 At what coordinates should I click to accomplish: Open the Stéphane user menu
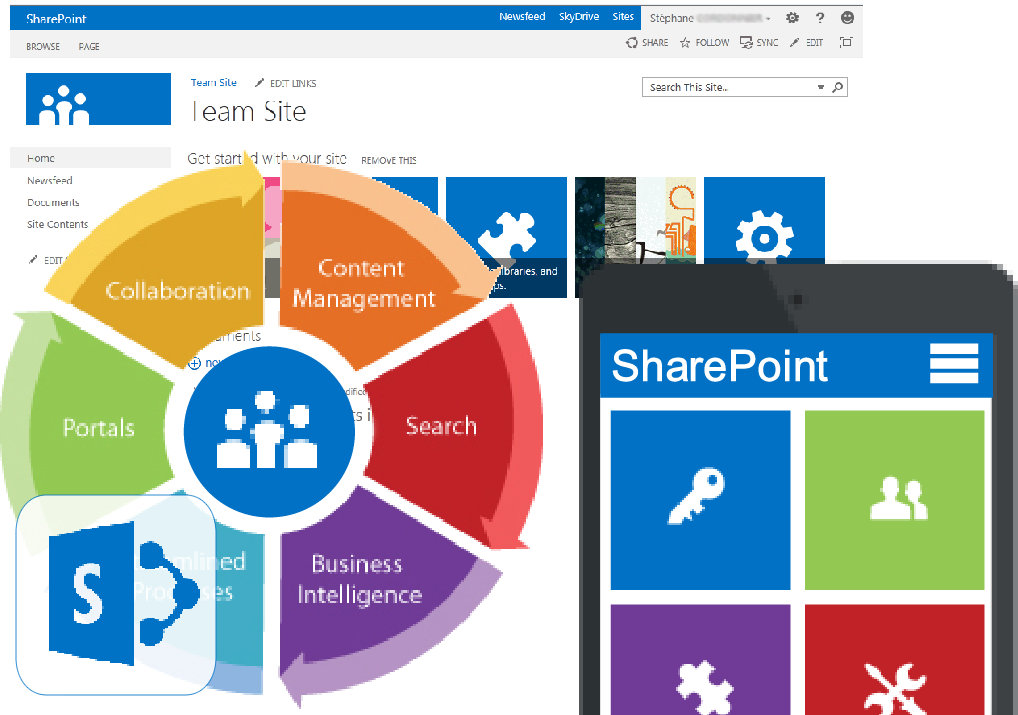coord(710,18)
